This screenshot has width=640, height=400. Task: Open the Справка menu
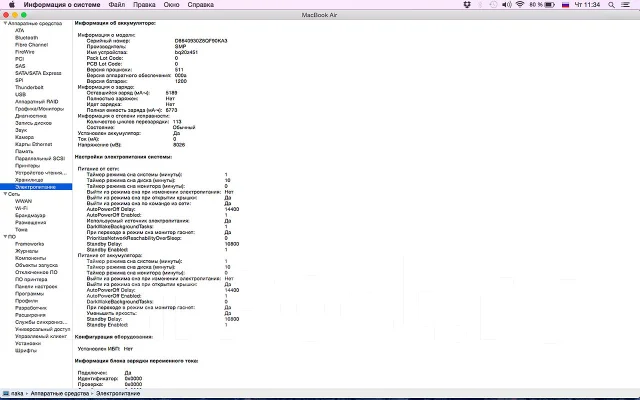click(200, 4)
